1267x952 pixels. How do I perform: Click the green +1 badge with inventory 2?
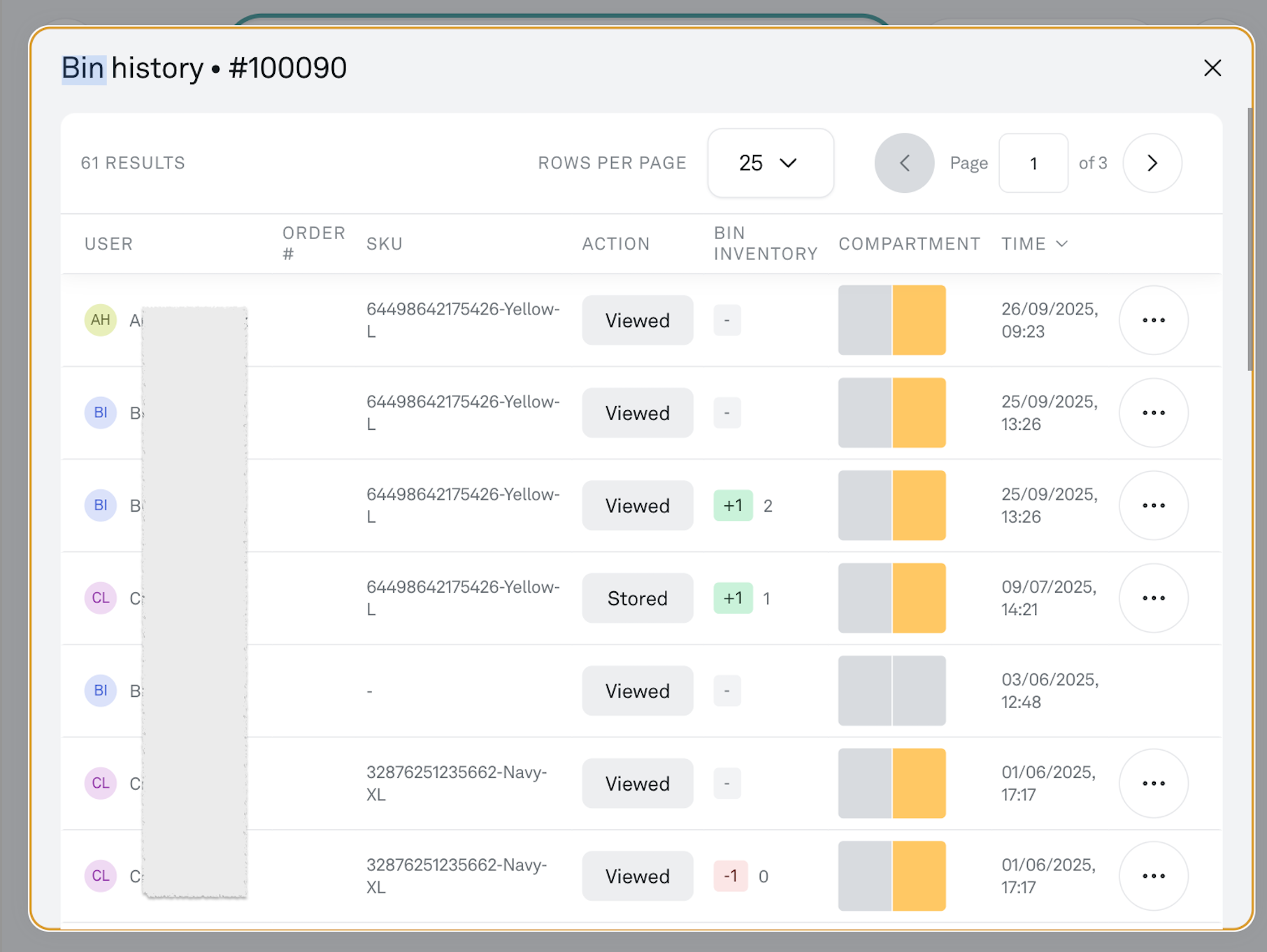(733, 505)
